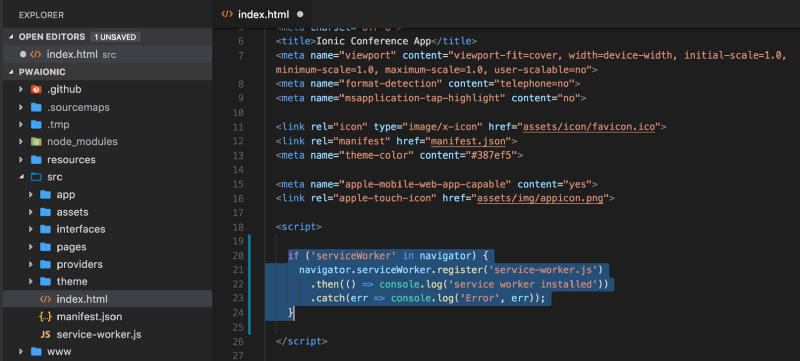Click the open src folder icon
This screenshot has height=361, width=800.
point(36,177)
